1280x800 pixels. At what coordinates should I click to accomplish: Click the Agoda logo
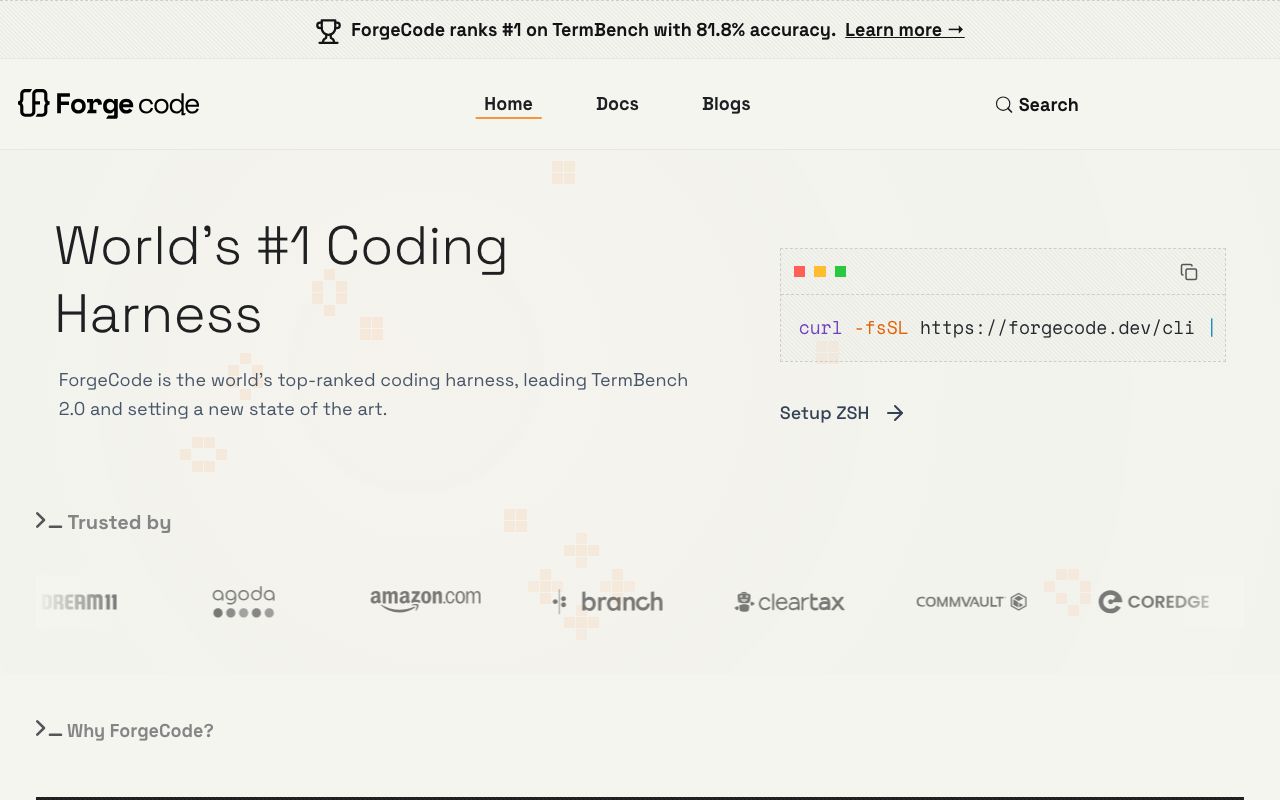point(243,602)
